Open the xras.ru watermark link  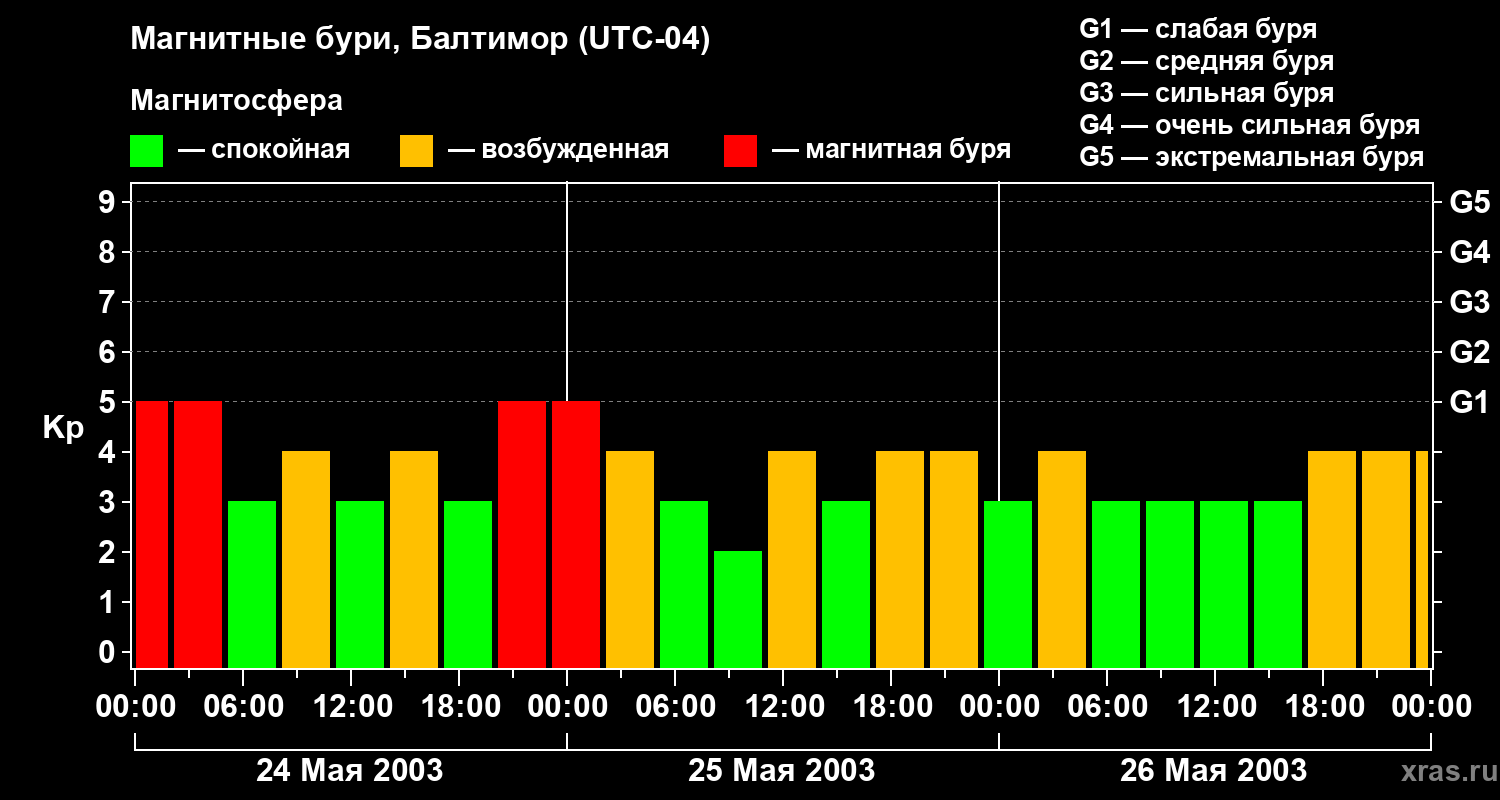1445,771
